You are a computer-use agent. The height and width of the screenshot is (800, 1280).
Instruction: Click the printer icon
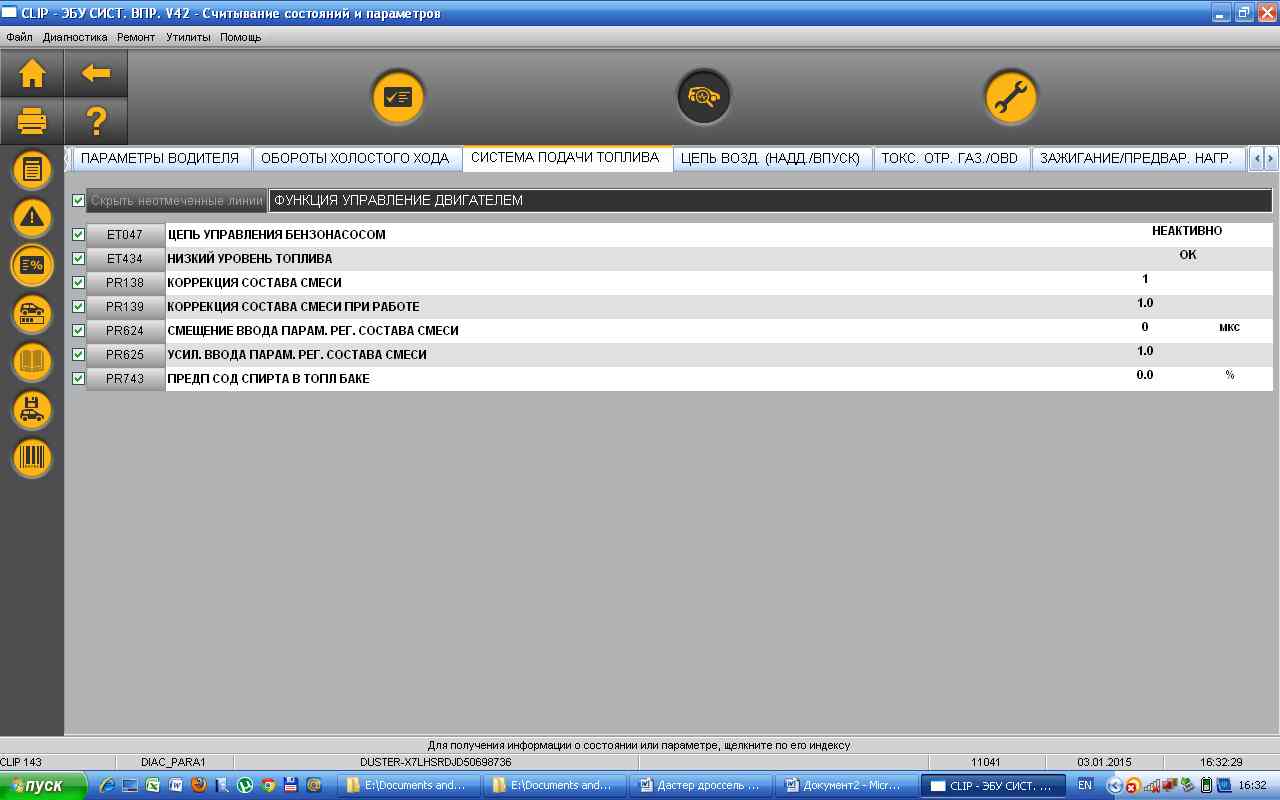32,122
